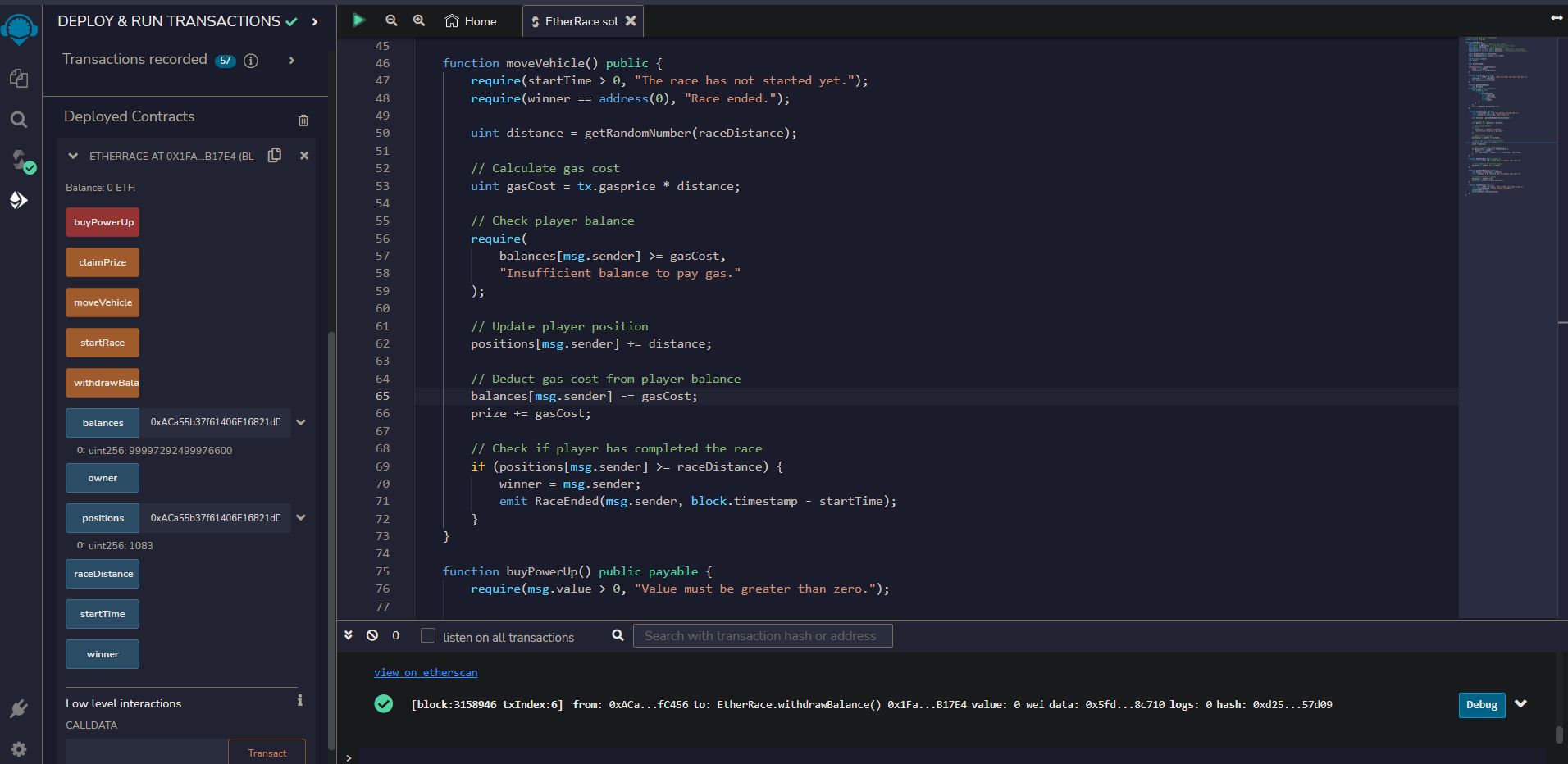1568x764 pixels.
Task: Call the withdrawBalance function
Action: point(103,383)
